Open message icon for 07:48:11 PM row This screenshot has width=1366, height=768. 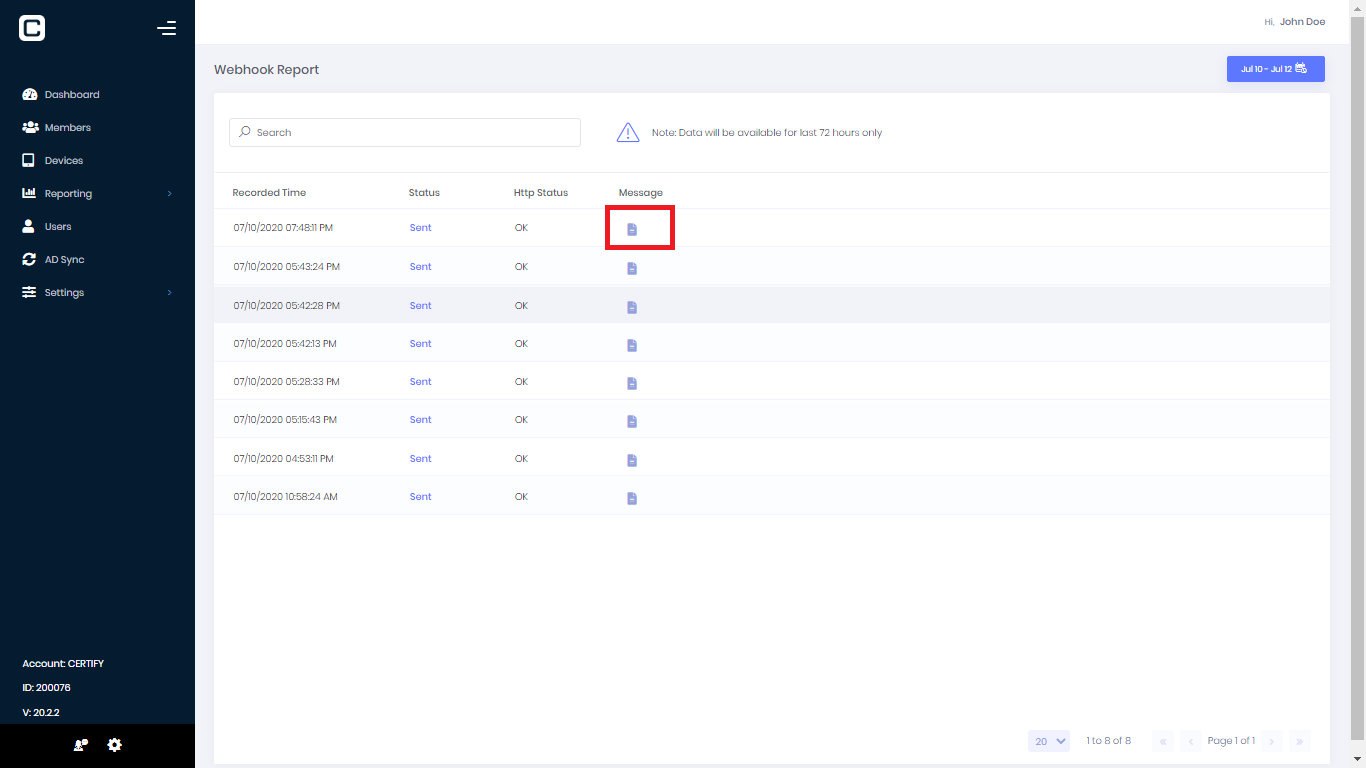(632, 230)
